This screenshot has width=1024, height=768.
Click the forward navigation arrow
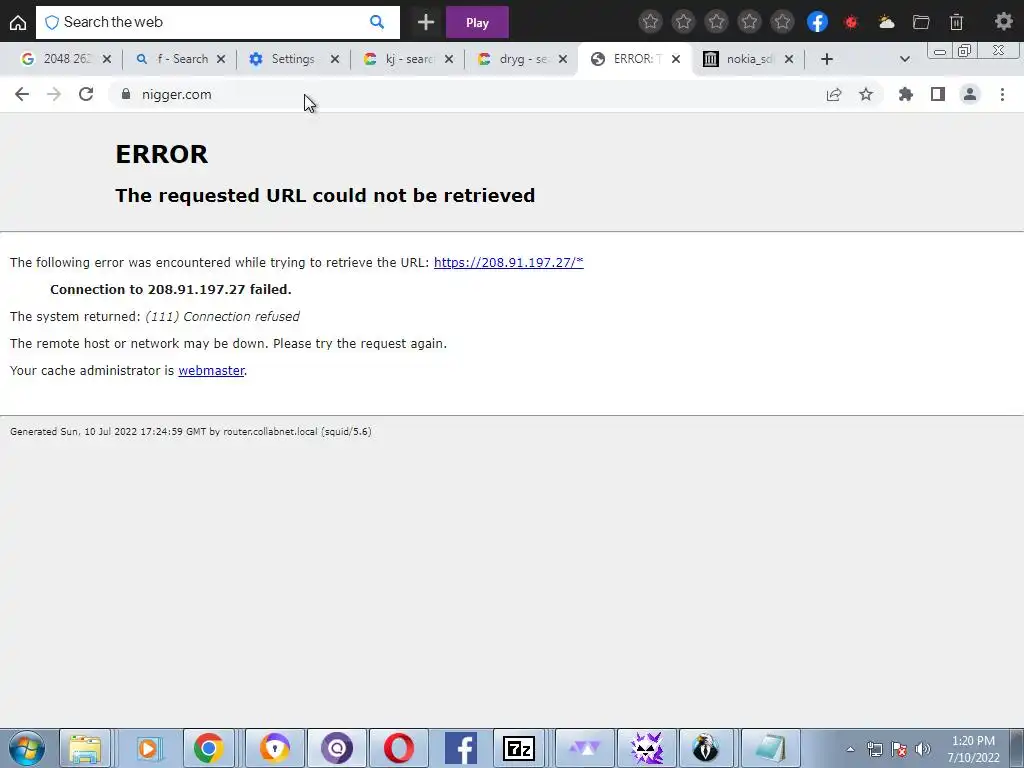pyautogui.click(x=54, y=94)
